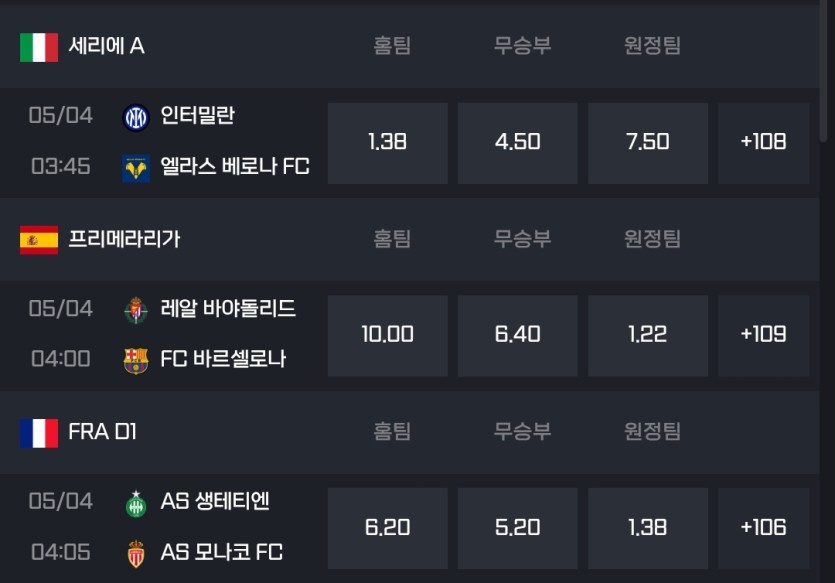The height and width of the screenshot is (583, 835).
Task: Click the FC Barcelona club crest icon
Action: tap(136, 360)
